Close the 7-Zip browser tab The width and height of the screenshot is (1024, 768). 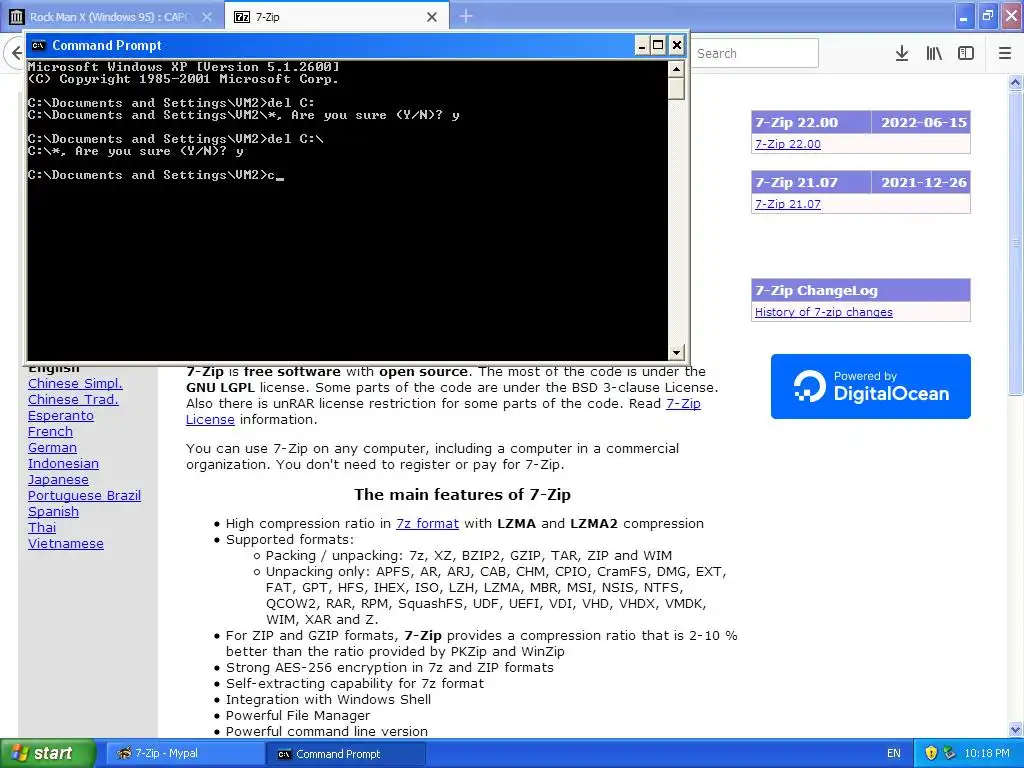[432, 17]
